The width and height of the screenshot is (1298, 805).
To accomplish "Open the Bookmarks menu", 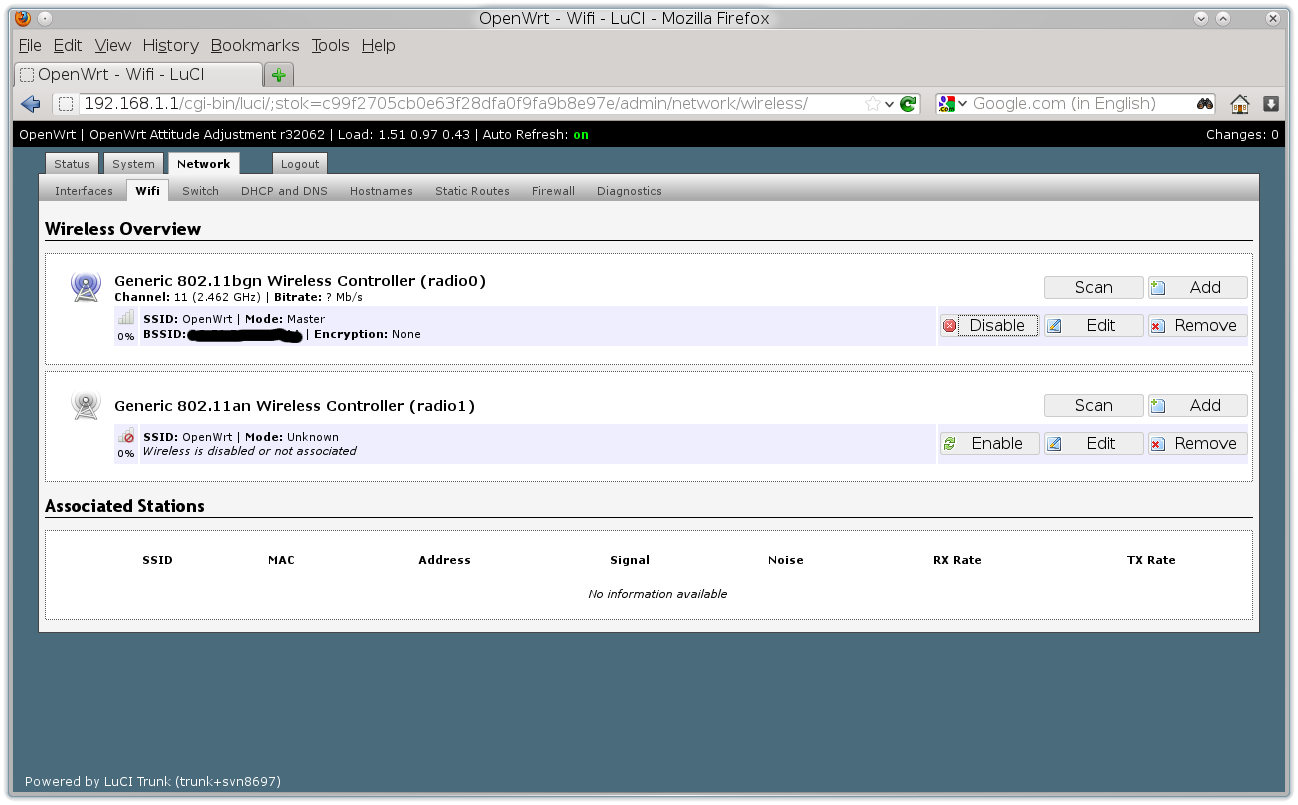I will [255, 45].
